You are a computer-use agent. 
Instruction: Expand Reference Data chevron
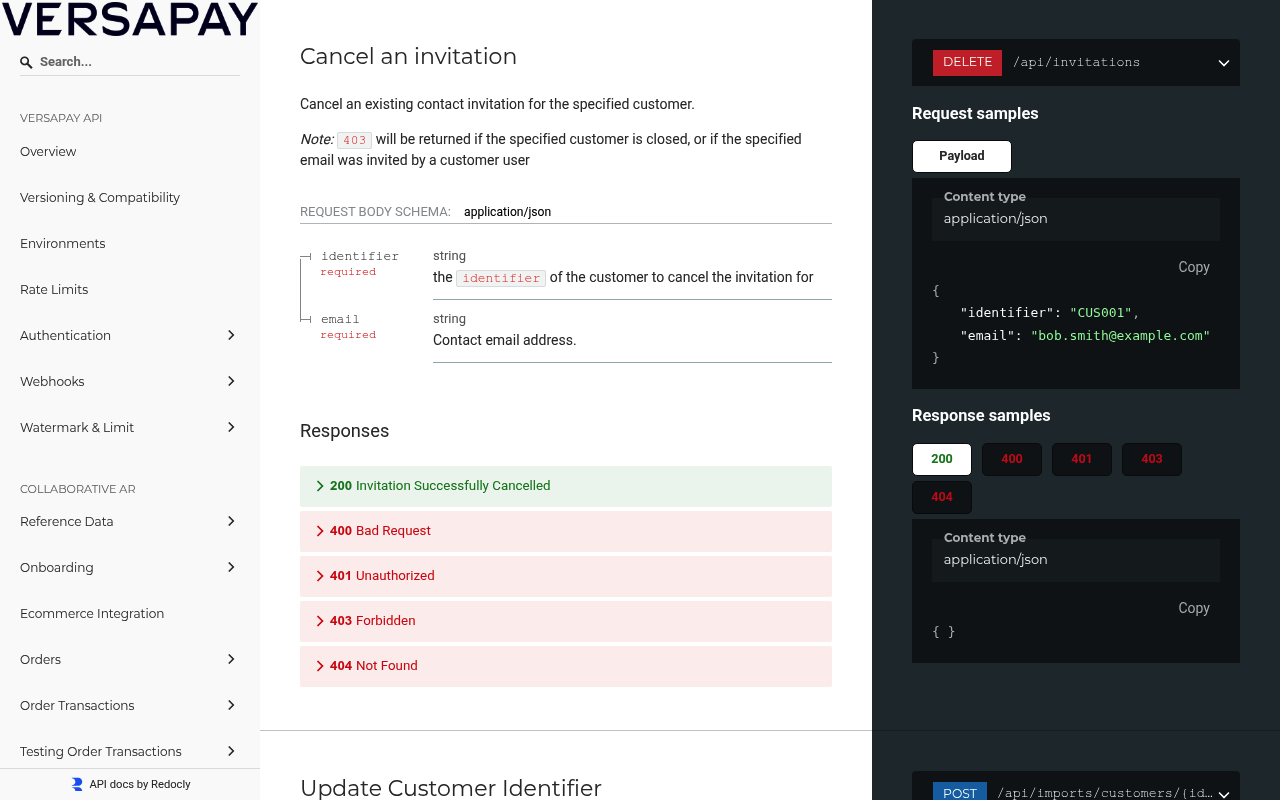(231, 521)
